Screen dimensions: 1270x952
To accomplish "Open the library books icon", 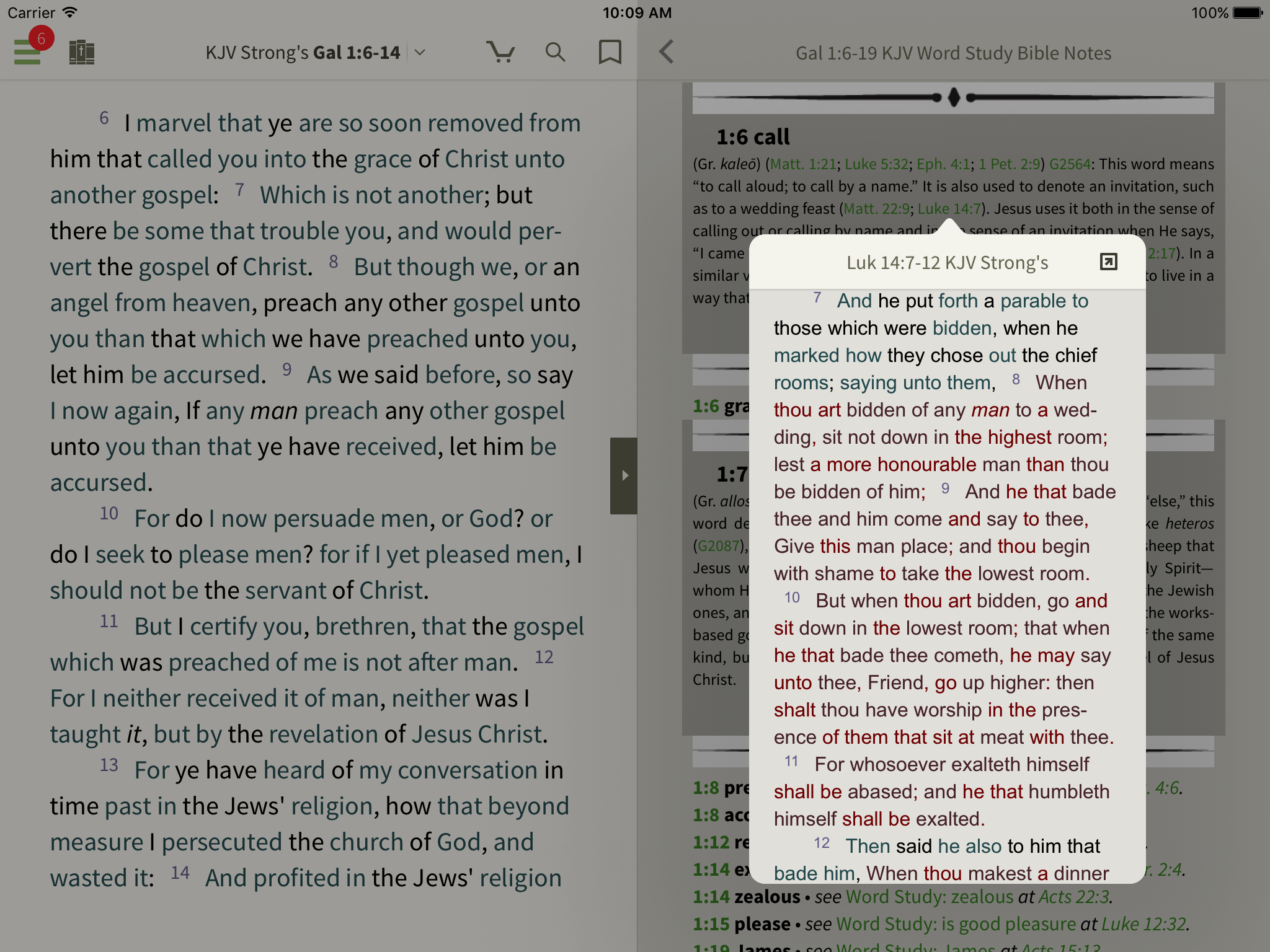I will pos(82,52).
